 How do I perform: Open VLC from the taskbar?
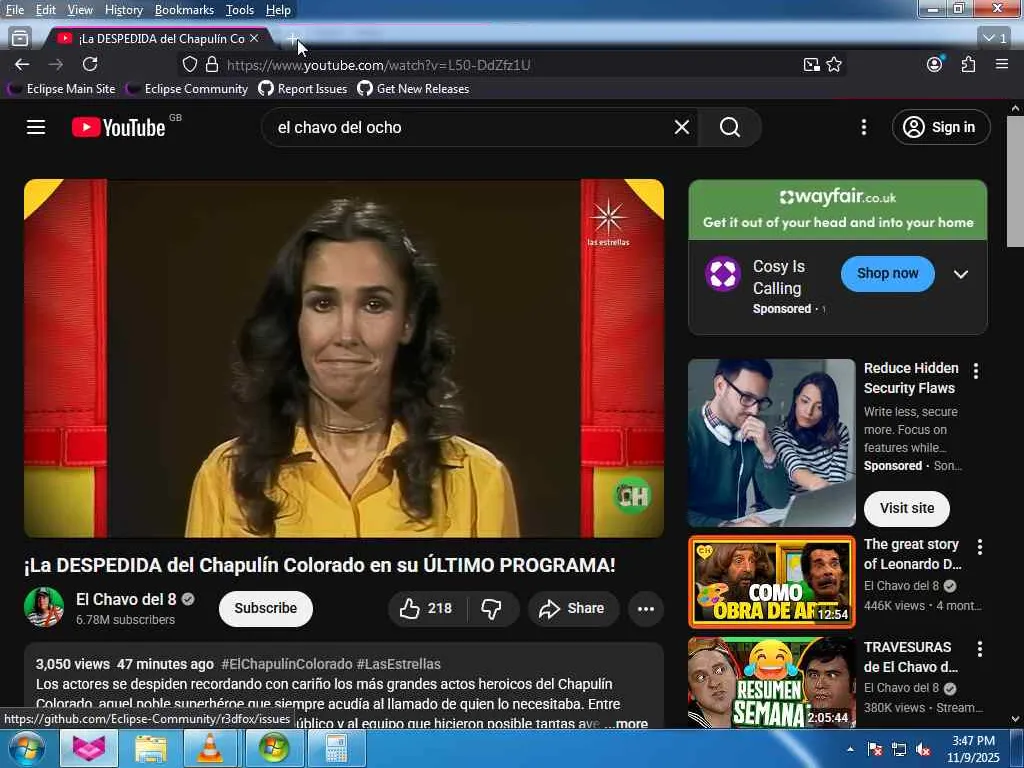210,748
